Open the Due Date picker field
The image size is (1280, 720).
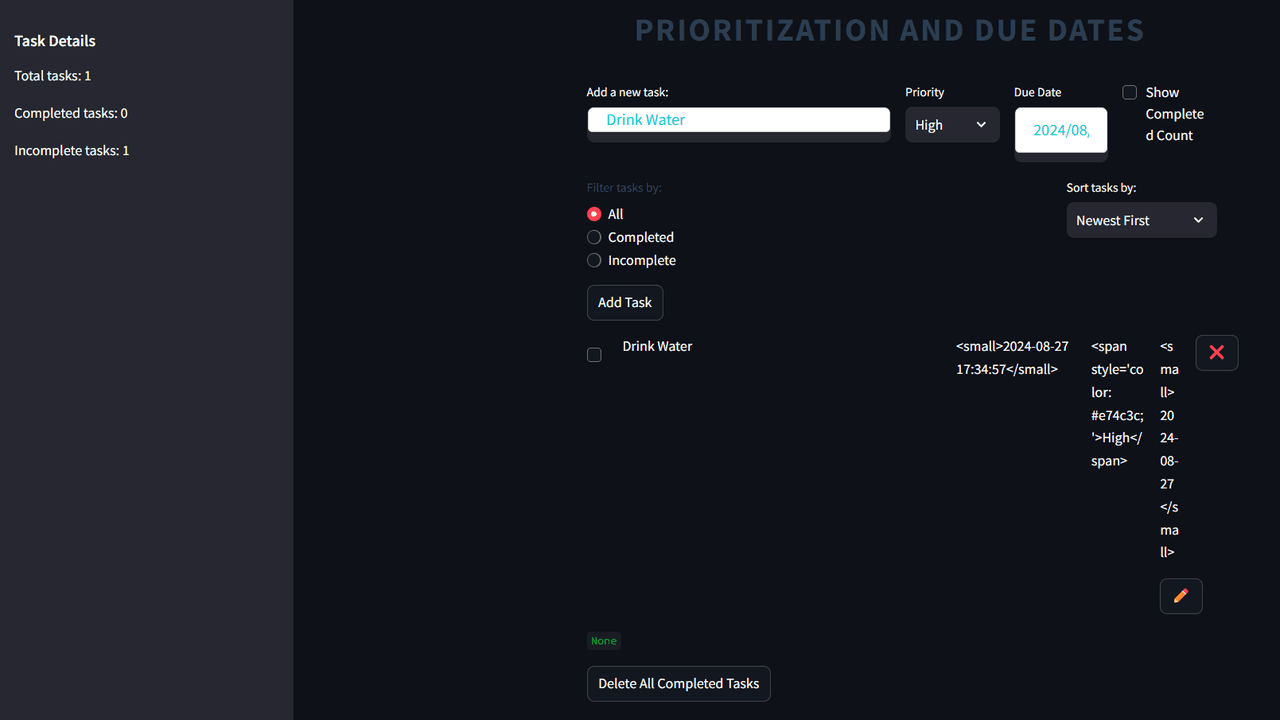1060,130
